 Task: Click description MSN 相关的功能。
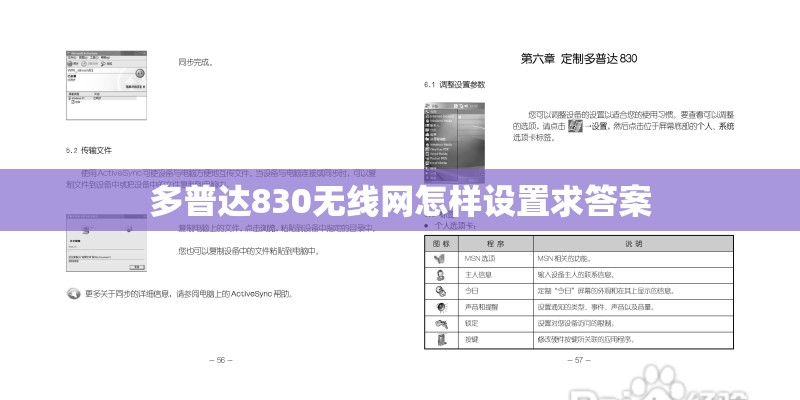click(564, 259)
